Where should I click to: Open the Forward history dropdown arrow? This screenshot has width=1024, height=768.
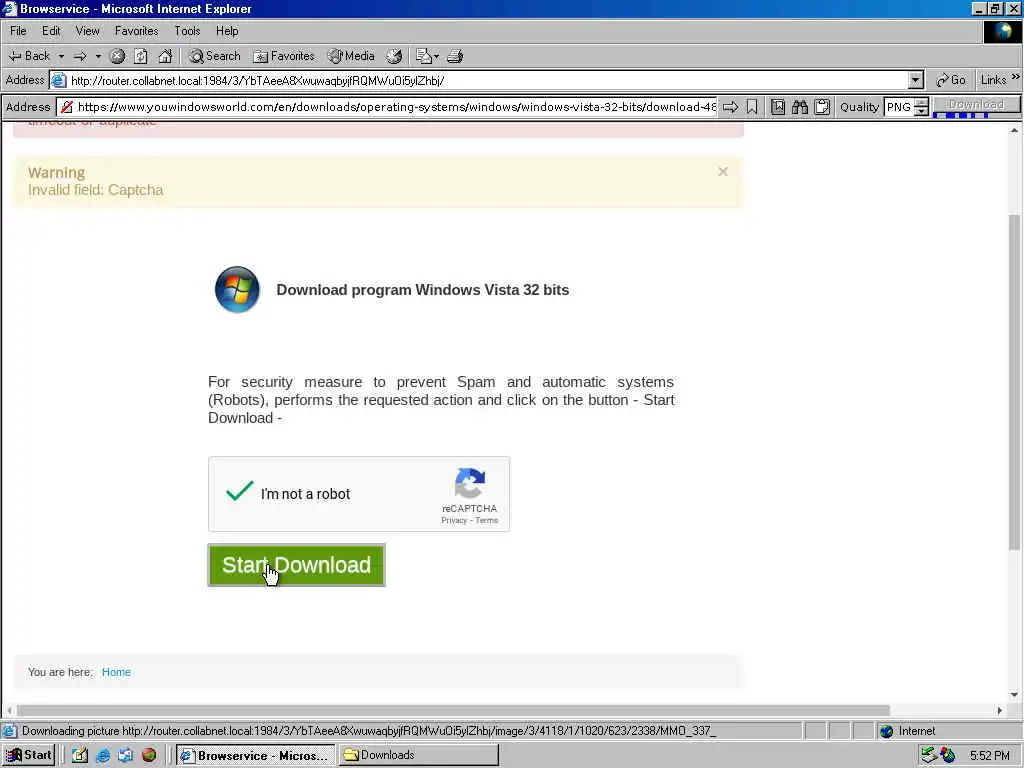(98, 56)
